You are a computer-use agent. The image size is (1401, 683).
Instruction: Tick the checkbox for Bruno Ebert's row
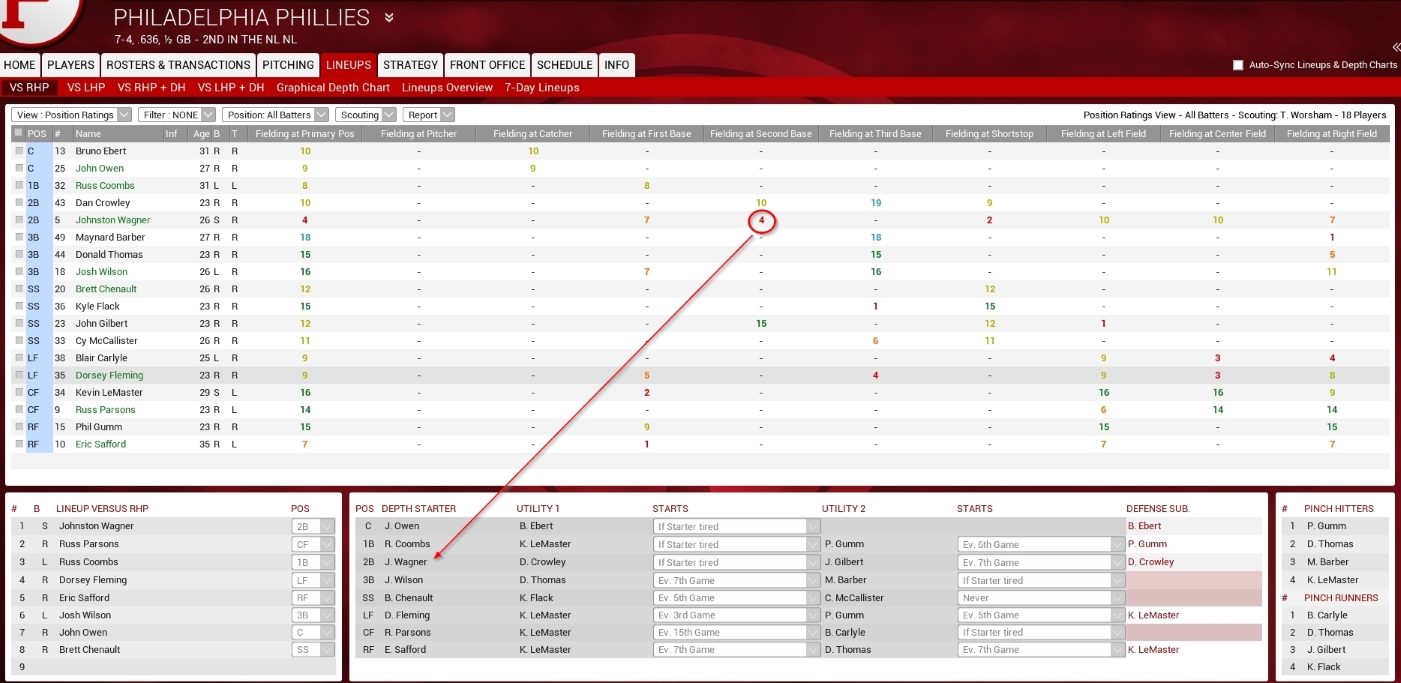coord(18,151)
